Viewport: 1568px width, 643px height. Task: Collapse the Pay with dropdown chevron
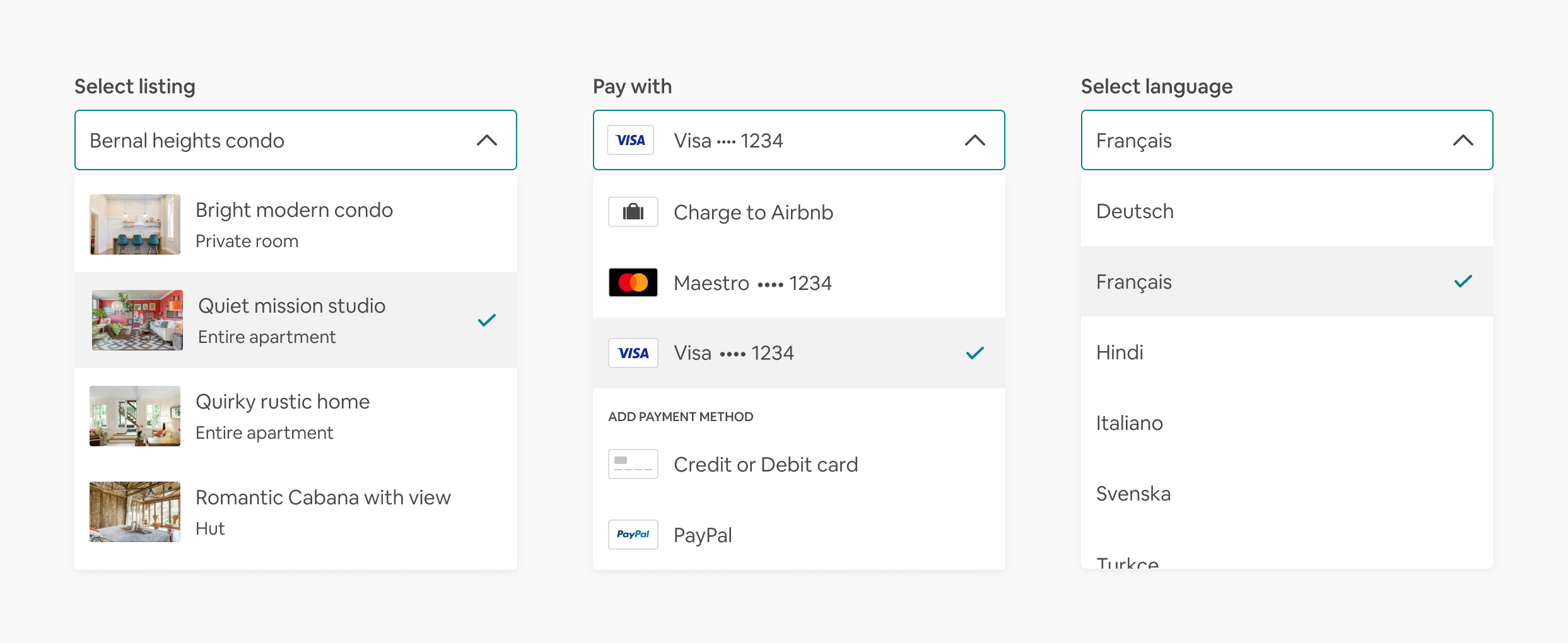[974, 140]
